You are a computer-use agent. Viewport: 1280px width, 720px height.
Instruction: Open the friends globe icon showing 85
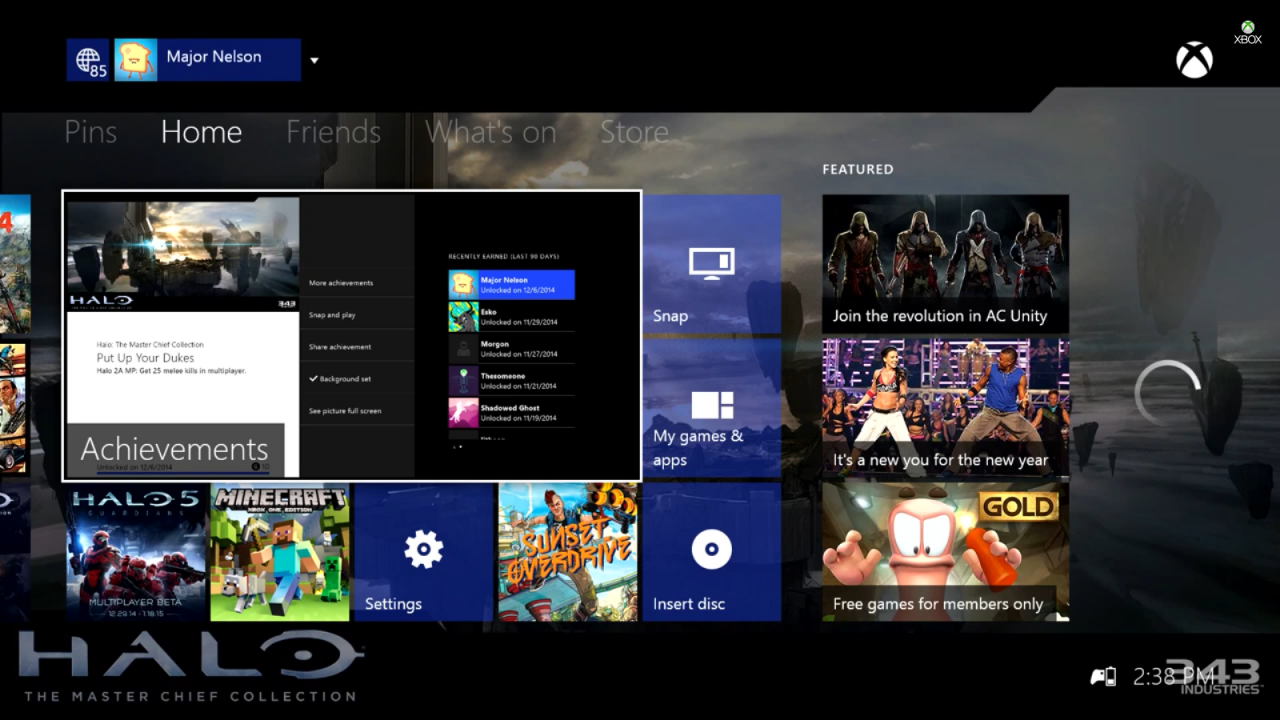click(88, 60)
